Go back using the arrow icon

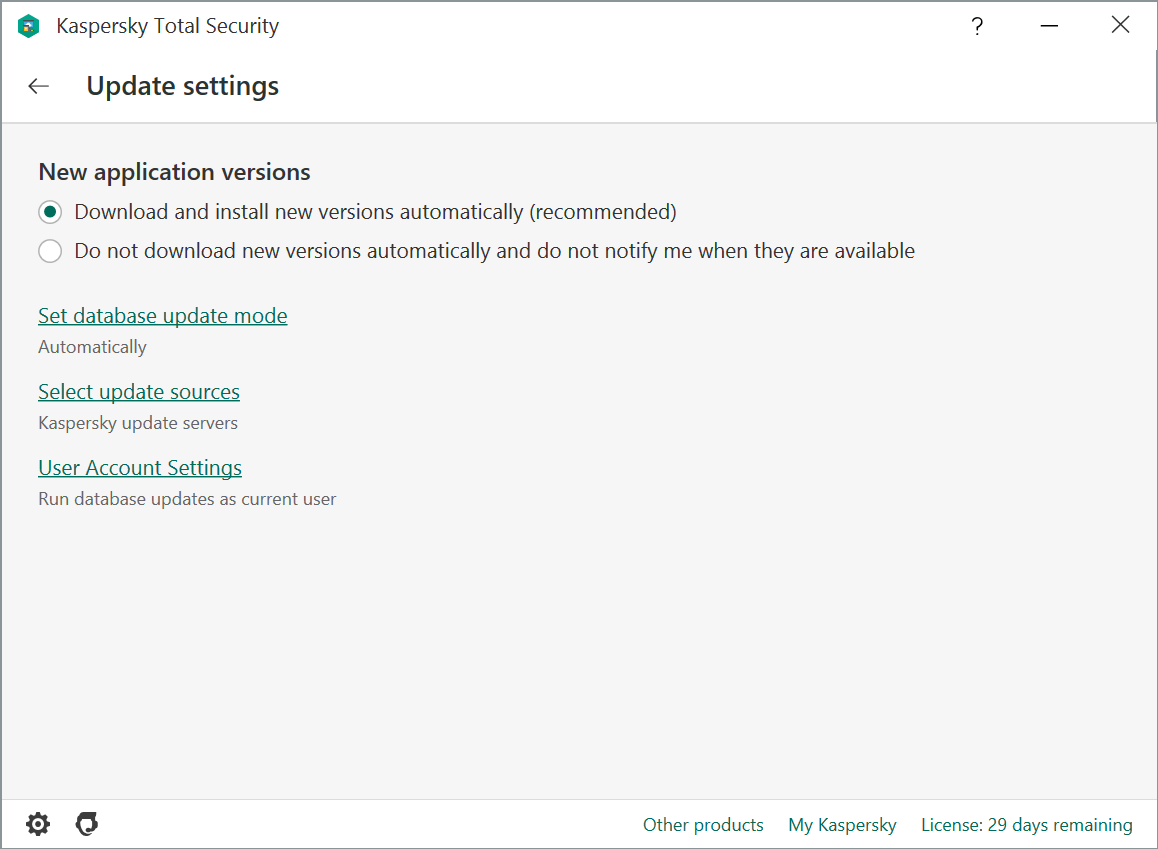38,86
